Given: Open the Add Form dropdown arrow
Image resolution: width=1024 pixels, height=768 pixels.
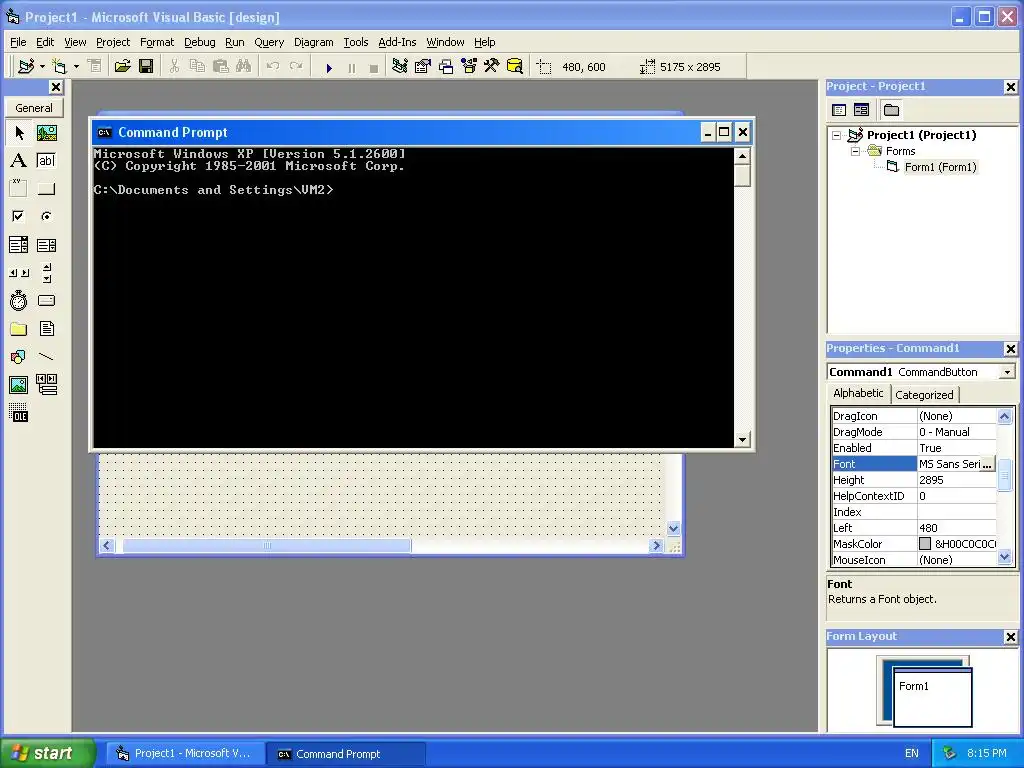Looking at the screenshot, I should [76, 67].
